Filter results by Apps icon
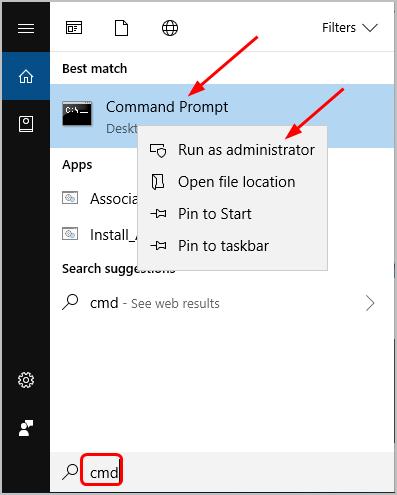The height and width of the screenshot is (495, 397). coord(74,28)
